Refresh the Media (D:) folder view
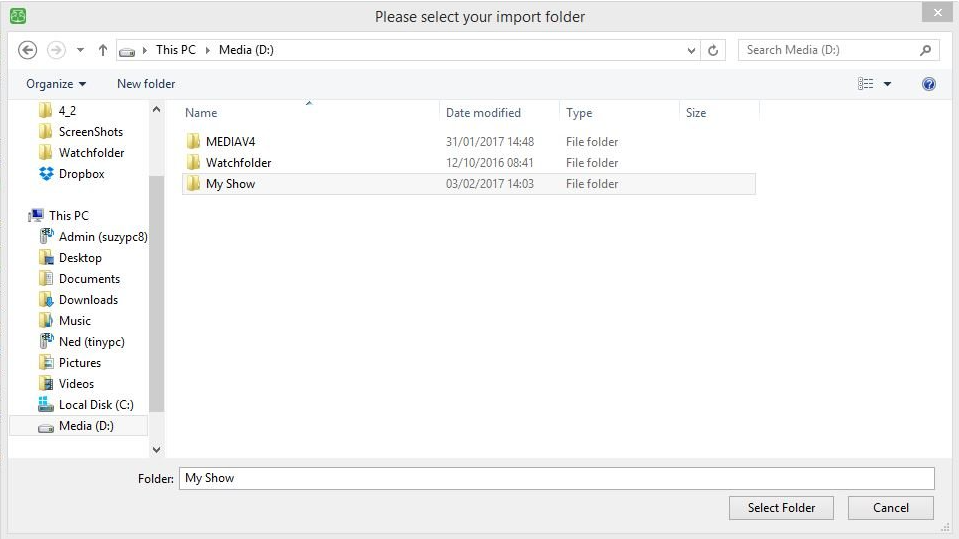959x539 pixels. click(x=713, y=50)
